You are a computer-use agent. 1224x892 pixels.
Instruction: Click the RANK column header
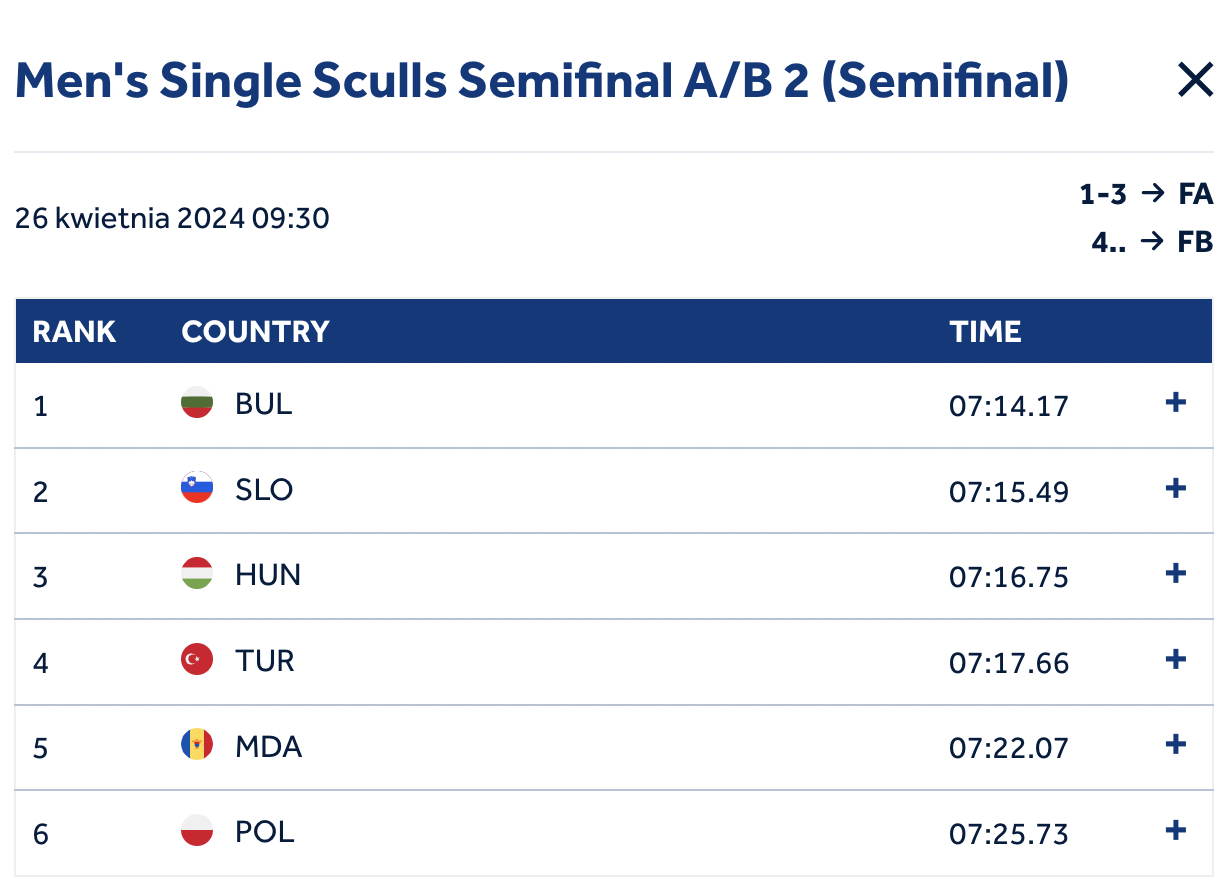point(75,332)
